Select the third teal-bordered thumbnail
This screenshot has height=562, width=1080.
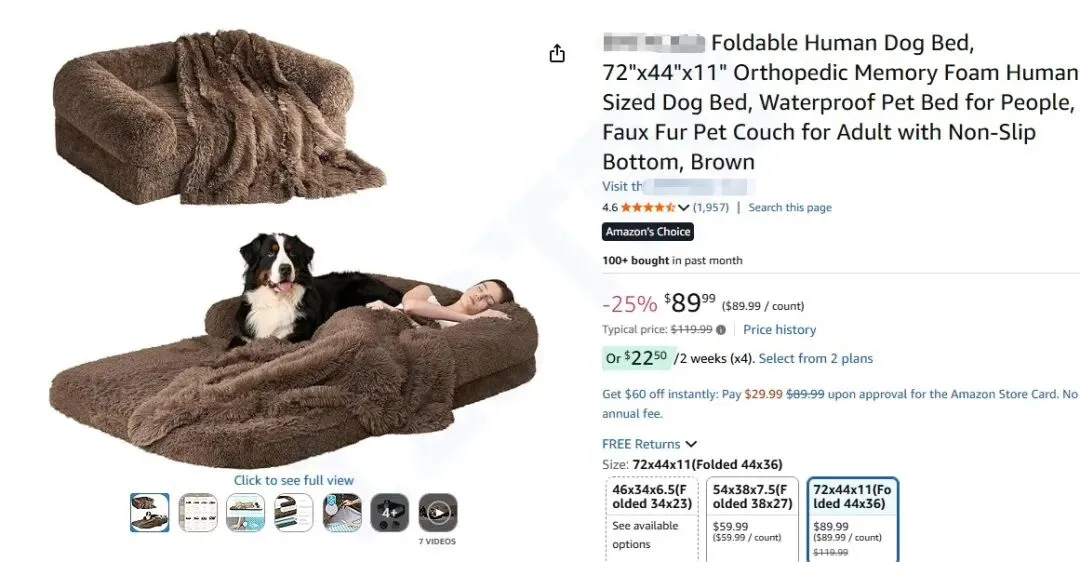[x=245, y=512]
